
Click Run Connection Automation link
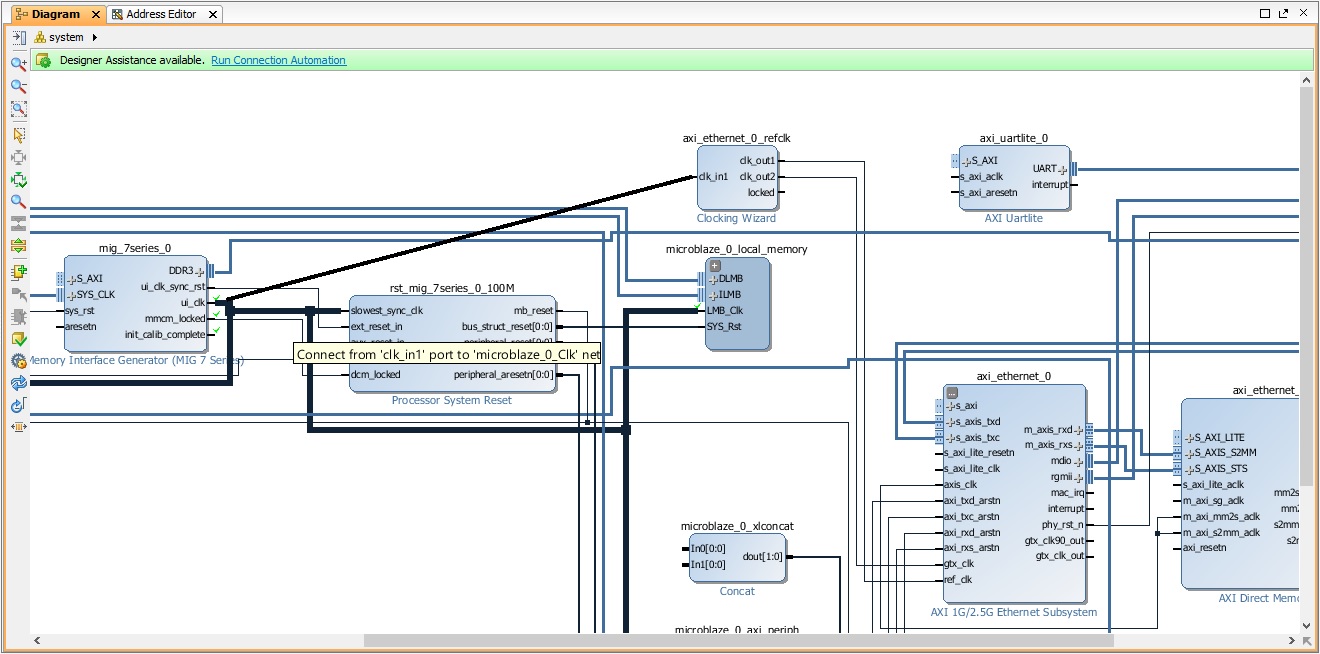pos(278,60)
